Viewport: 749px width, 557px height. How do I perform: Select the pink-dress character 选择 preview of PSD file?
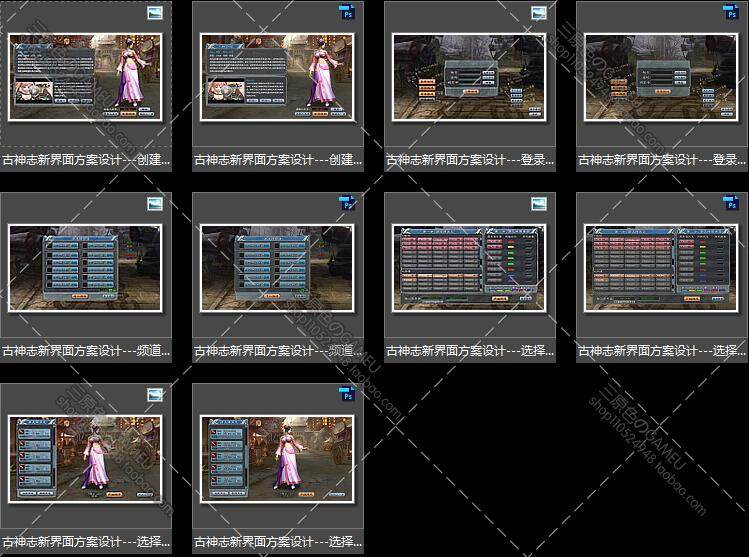[278, 459]
